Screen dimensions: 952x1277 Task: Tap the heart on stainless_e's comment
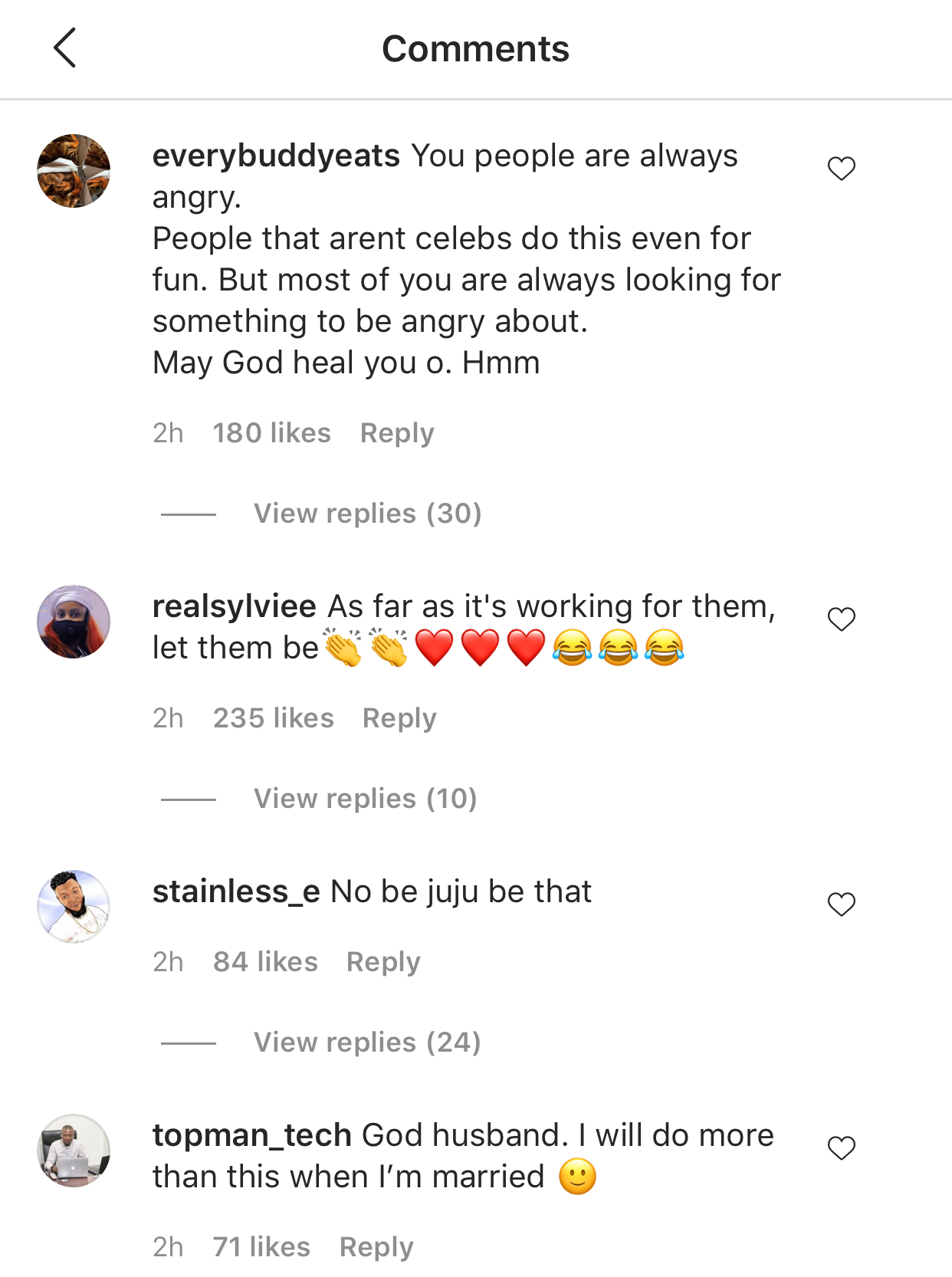click(x=841, y=904)
